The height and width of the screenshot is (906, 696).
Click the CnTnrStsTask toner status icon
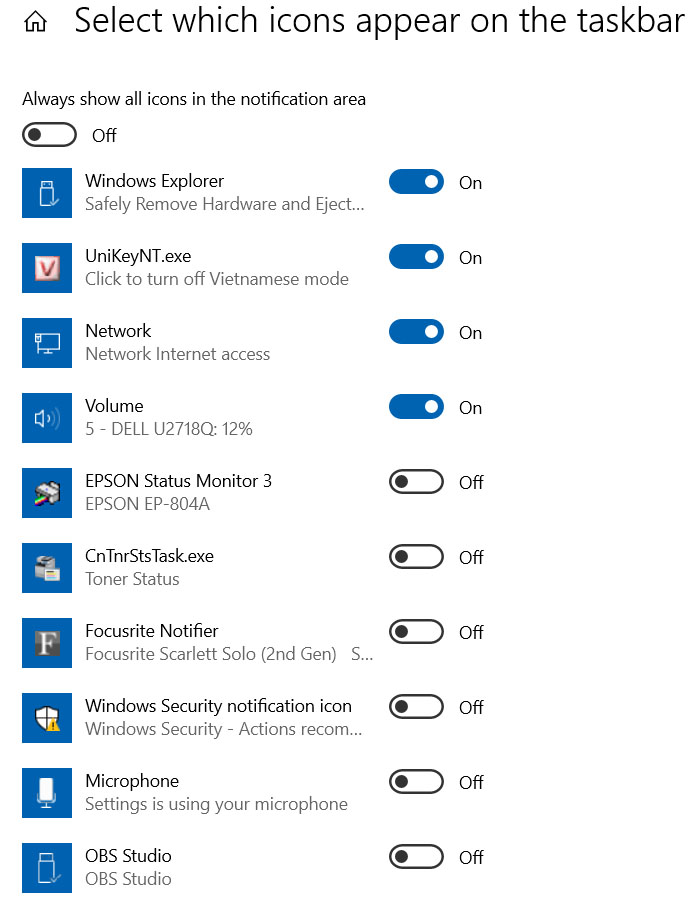click(47, 568)
